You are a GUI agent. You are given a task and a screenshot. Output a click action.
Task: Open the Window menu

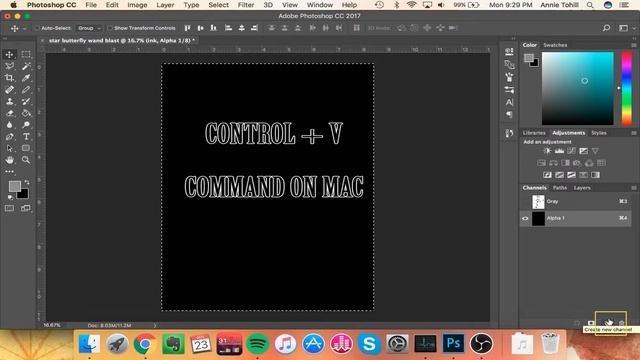[x=320, y=5]
